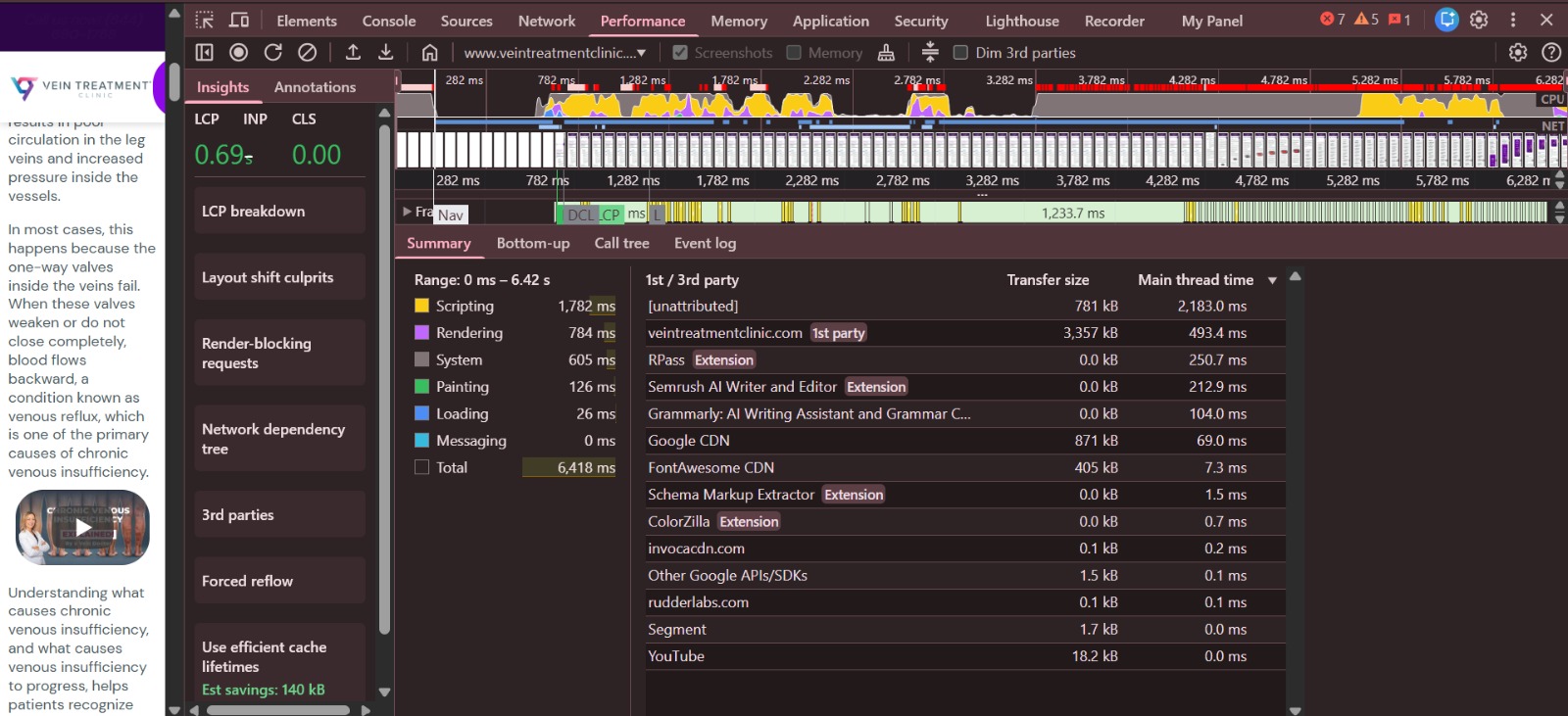Click the Vein Treatment Clinic logo
Image resolution: width=1568 pixels, height=716 pixels.
click(81, 88)
